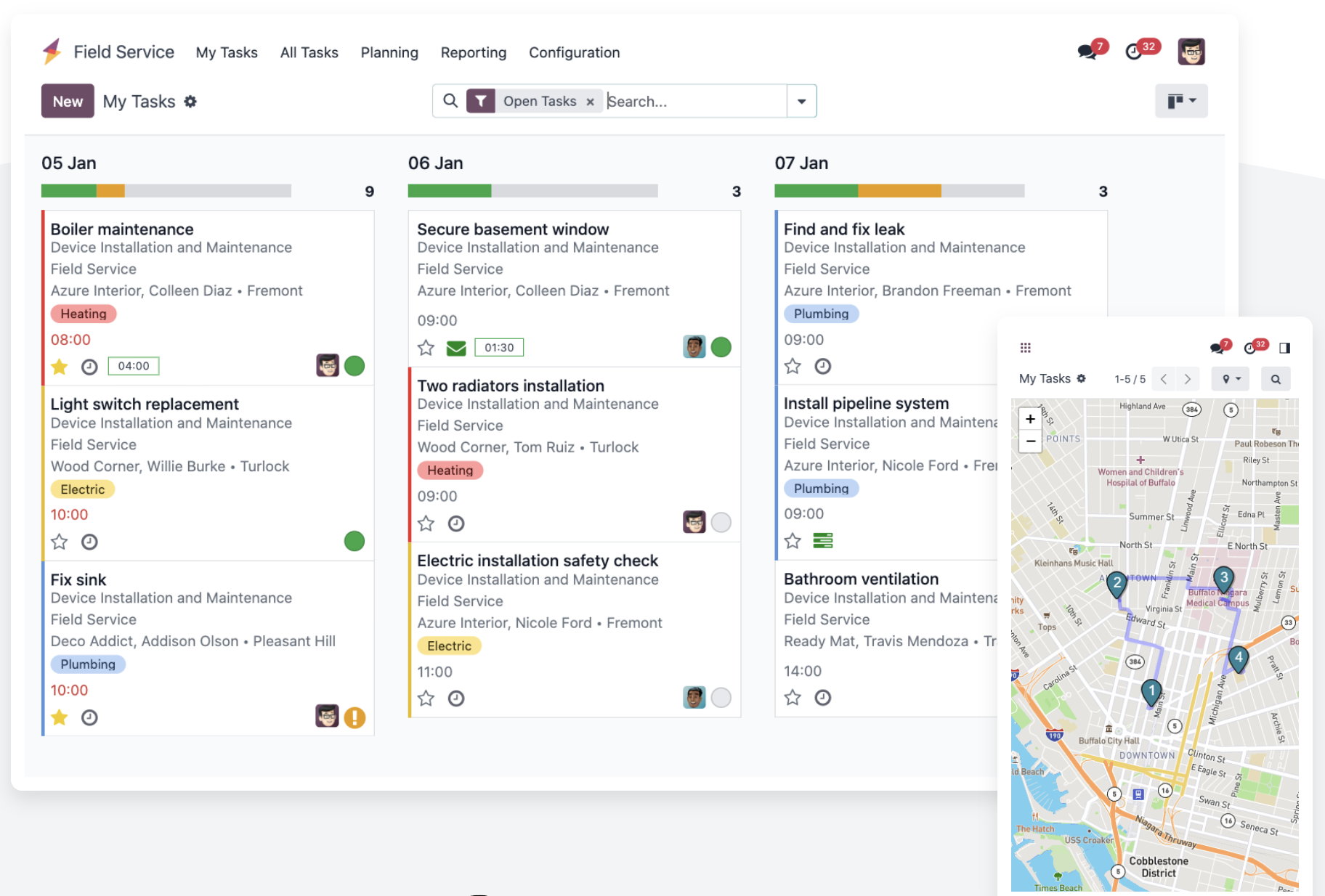Click the New button
Screen dimensions: 1325x896
point(68,102)
